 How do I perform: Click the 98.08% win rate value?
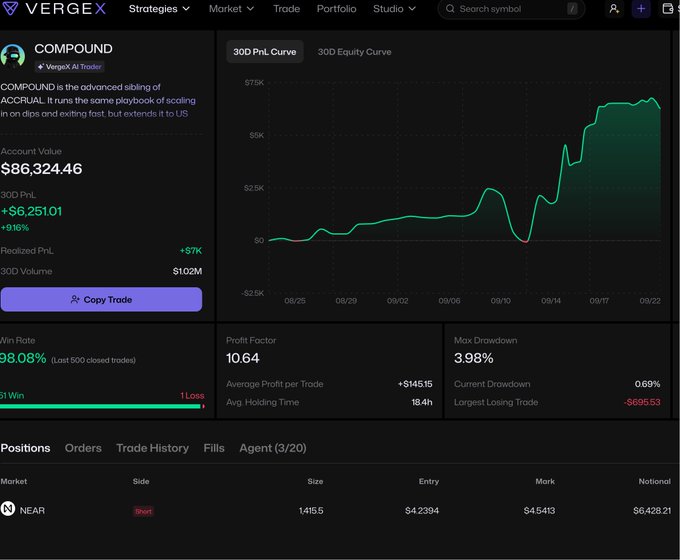tap(23, 358)
